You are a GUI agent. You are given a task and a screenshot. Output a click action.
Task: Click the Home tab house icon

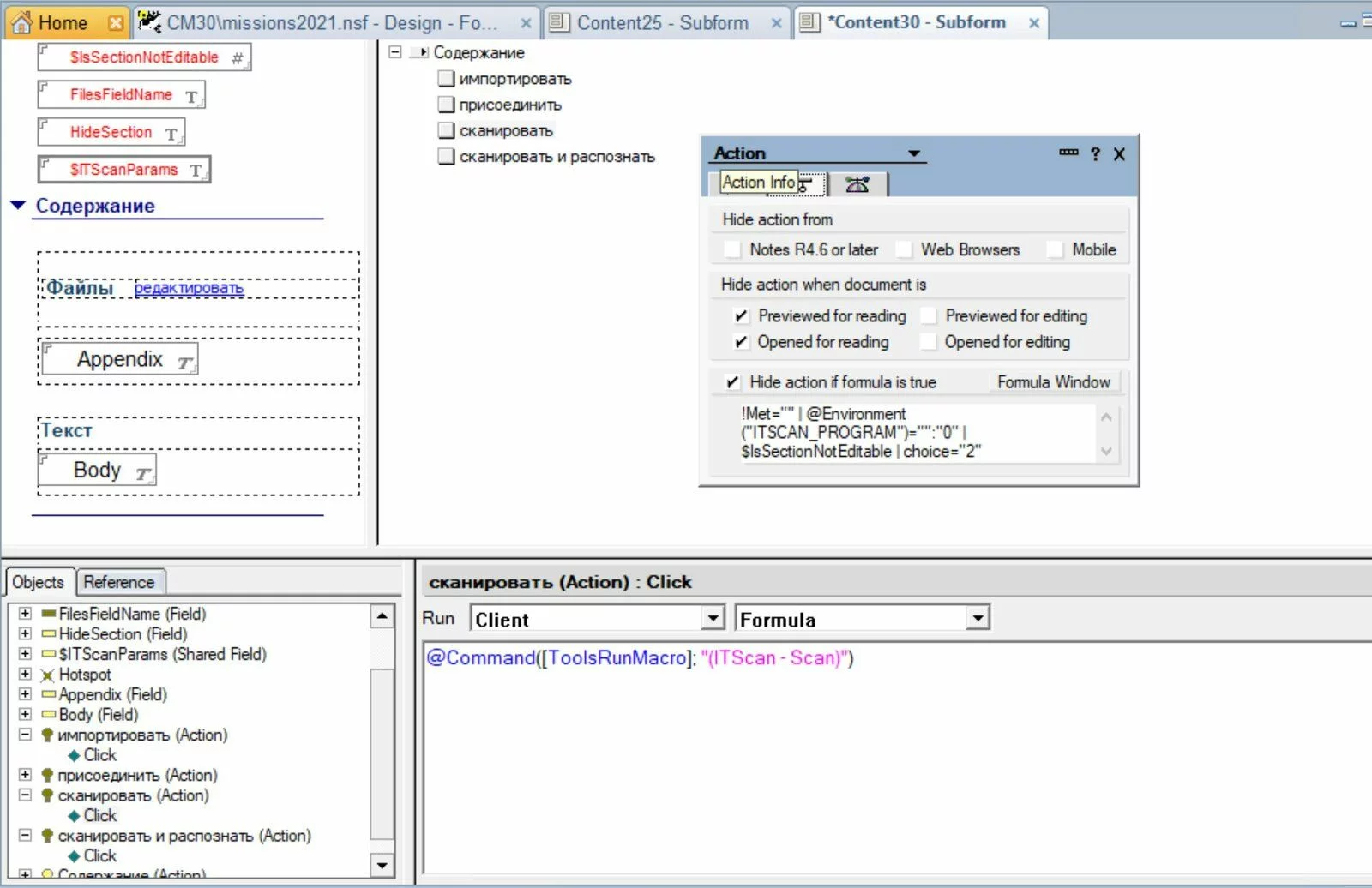(22, 23)
